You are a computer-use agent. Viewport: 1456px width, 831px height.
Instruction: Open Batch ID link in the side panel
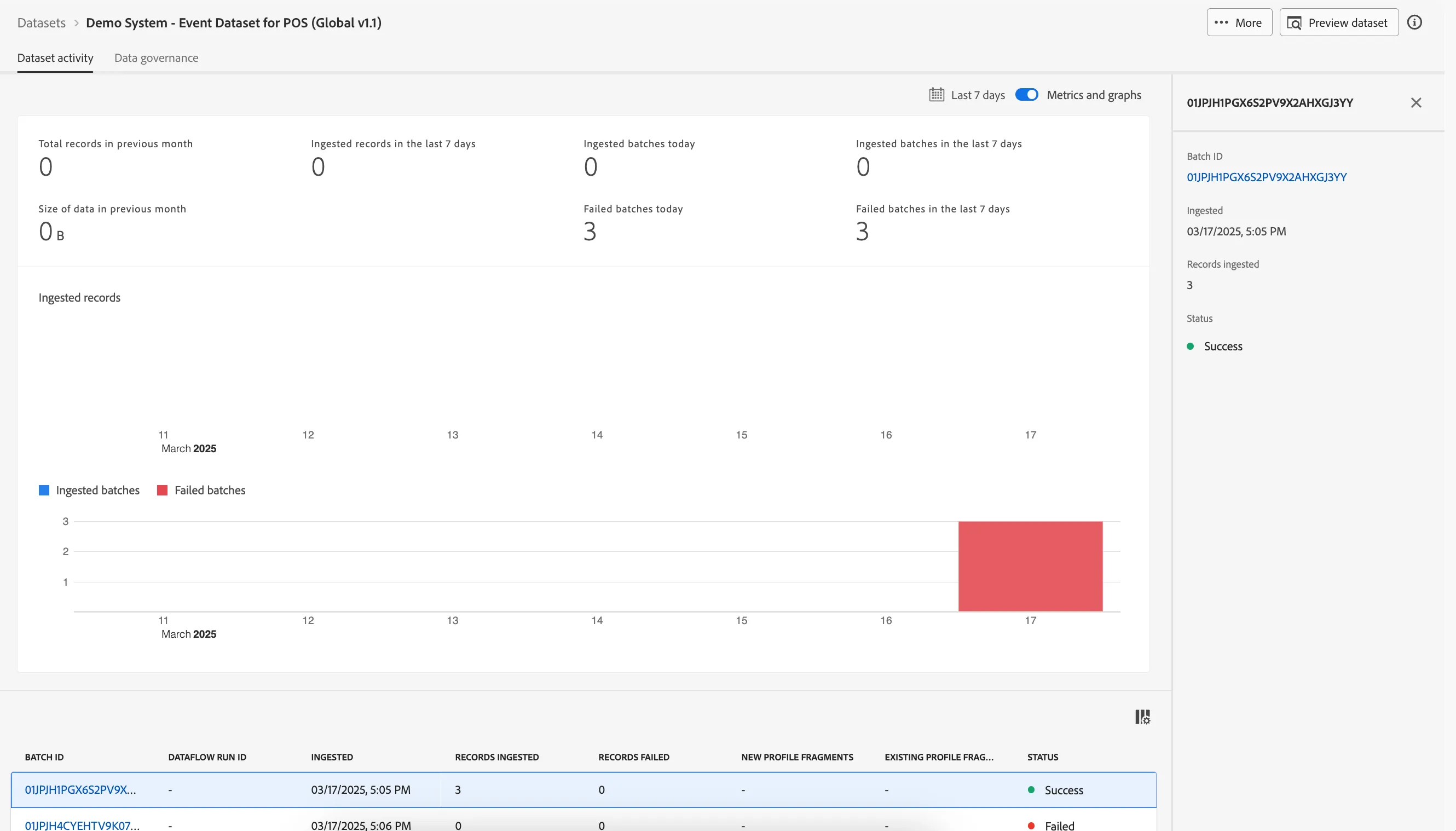(1267, 177)
